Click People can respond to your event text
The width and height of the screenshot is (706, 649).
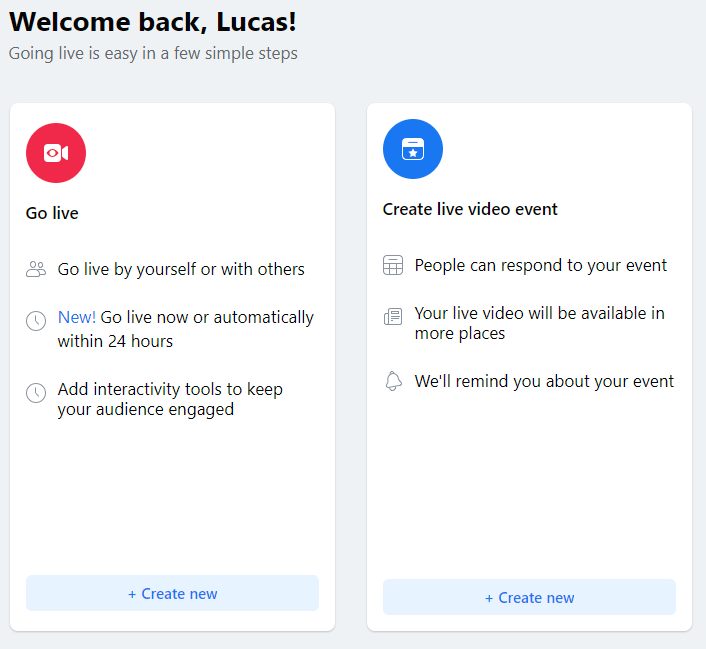[x=540, y=265]
